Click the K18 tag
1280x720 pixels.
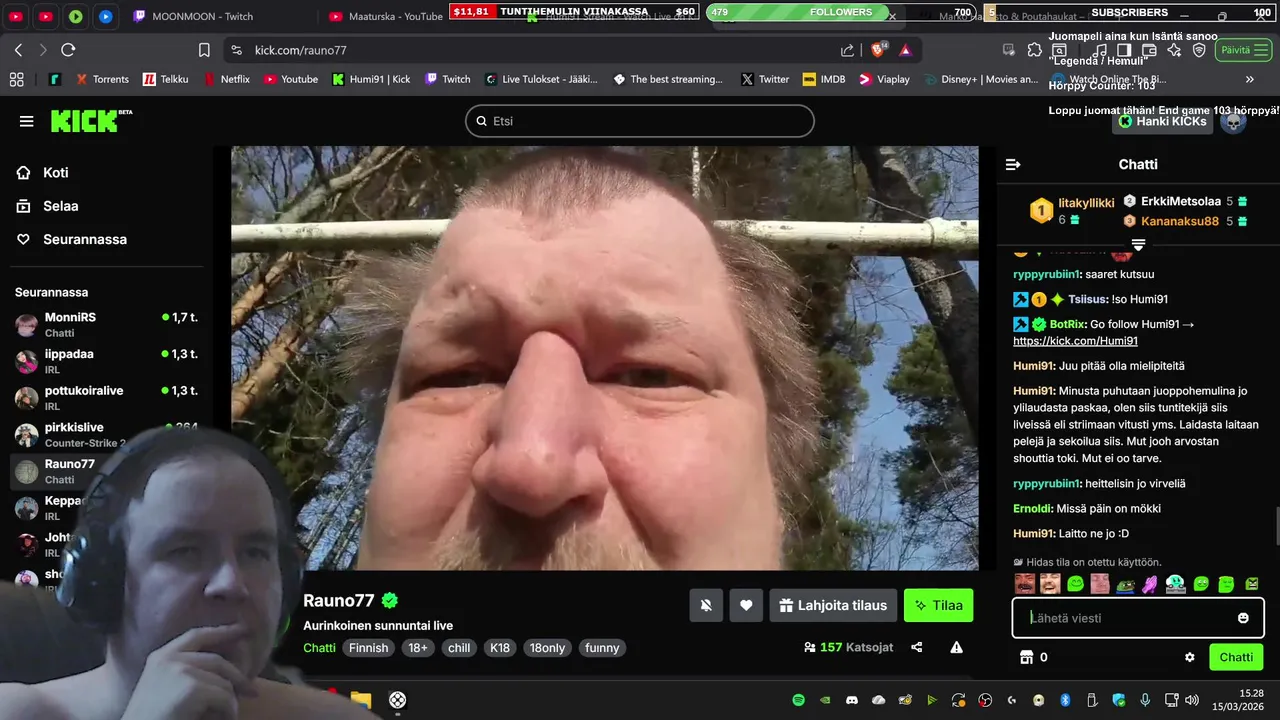tap(500, 648)
